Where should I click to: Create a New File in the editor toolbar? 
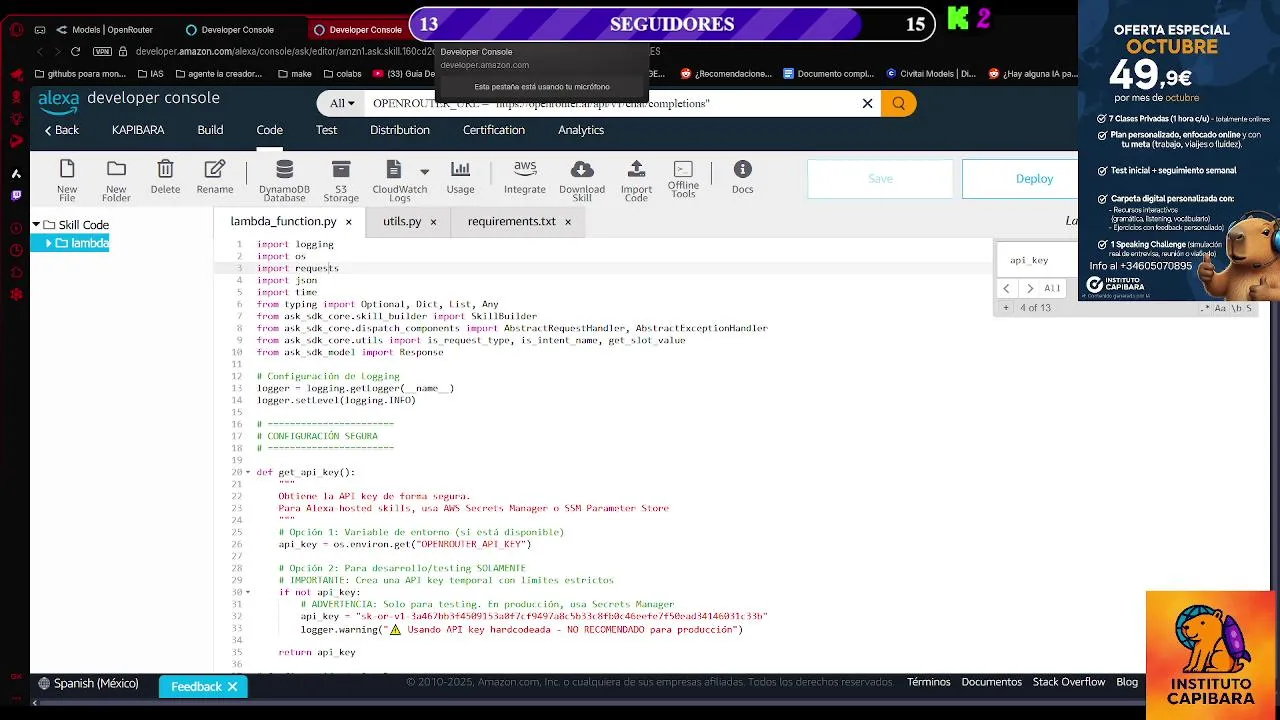67,180
